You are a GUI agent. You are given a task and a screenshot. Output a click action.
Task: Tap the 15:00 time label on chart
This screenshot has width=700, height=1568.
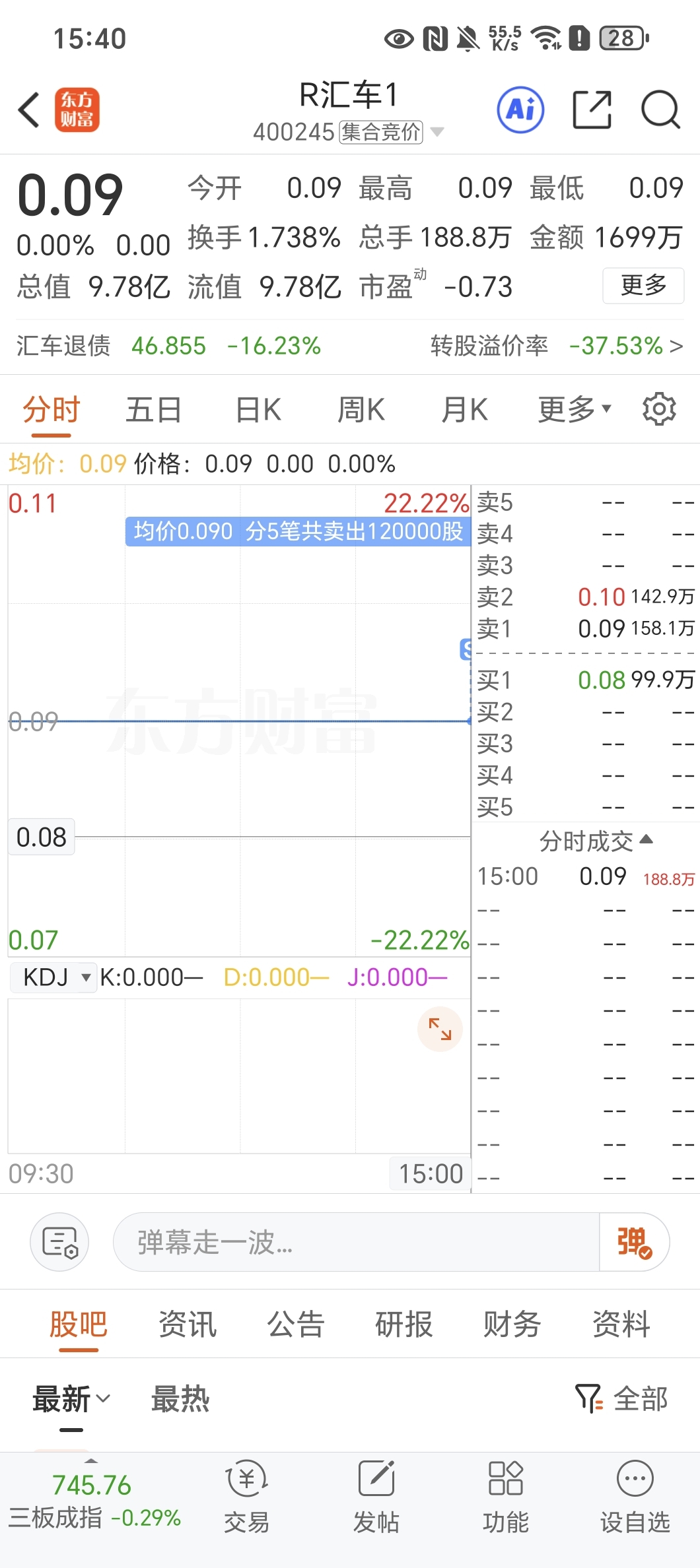(x=430, y=1173)
